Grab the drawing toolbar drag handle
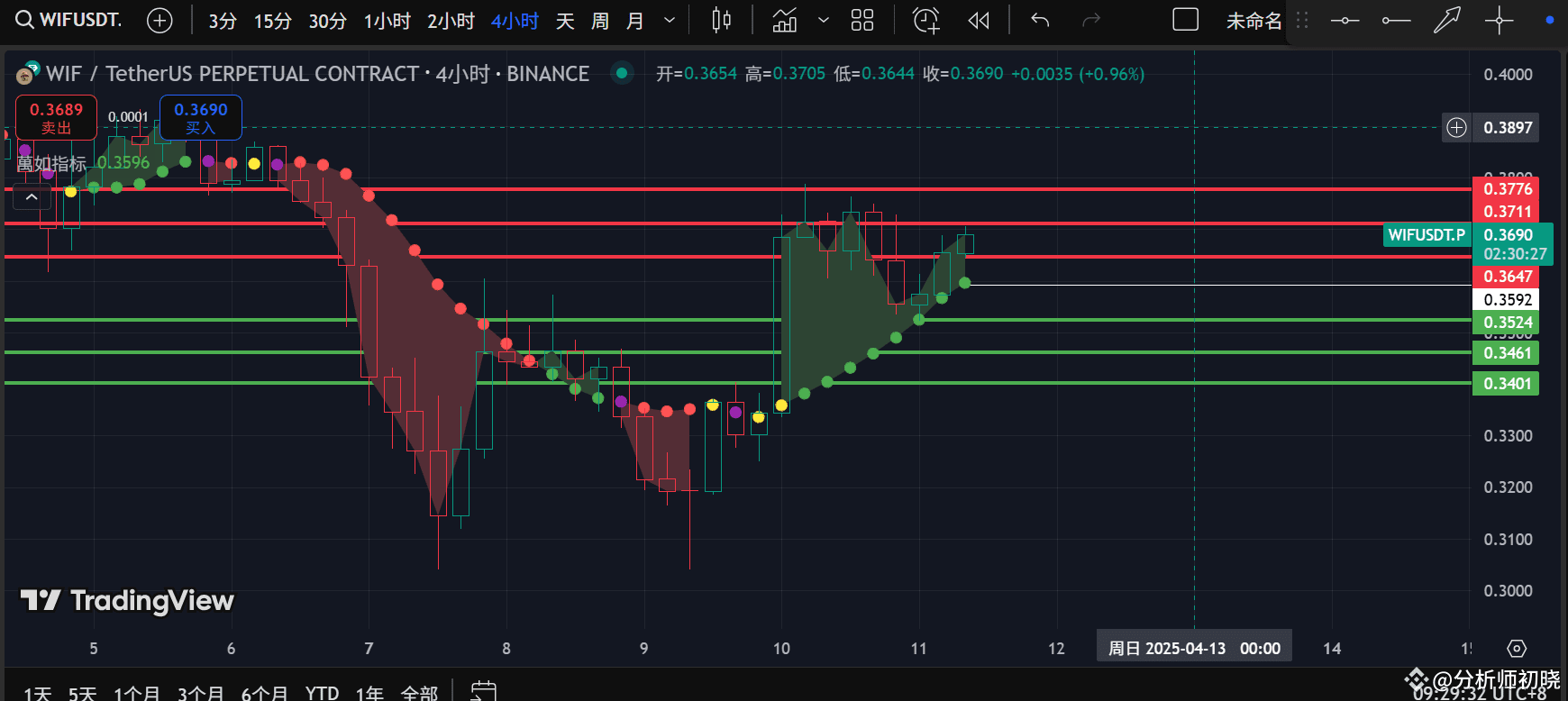Image resolution: width=1568 pixels, height=701 pixels. [1302, 20]
